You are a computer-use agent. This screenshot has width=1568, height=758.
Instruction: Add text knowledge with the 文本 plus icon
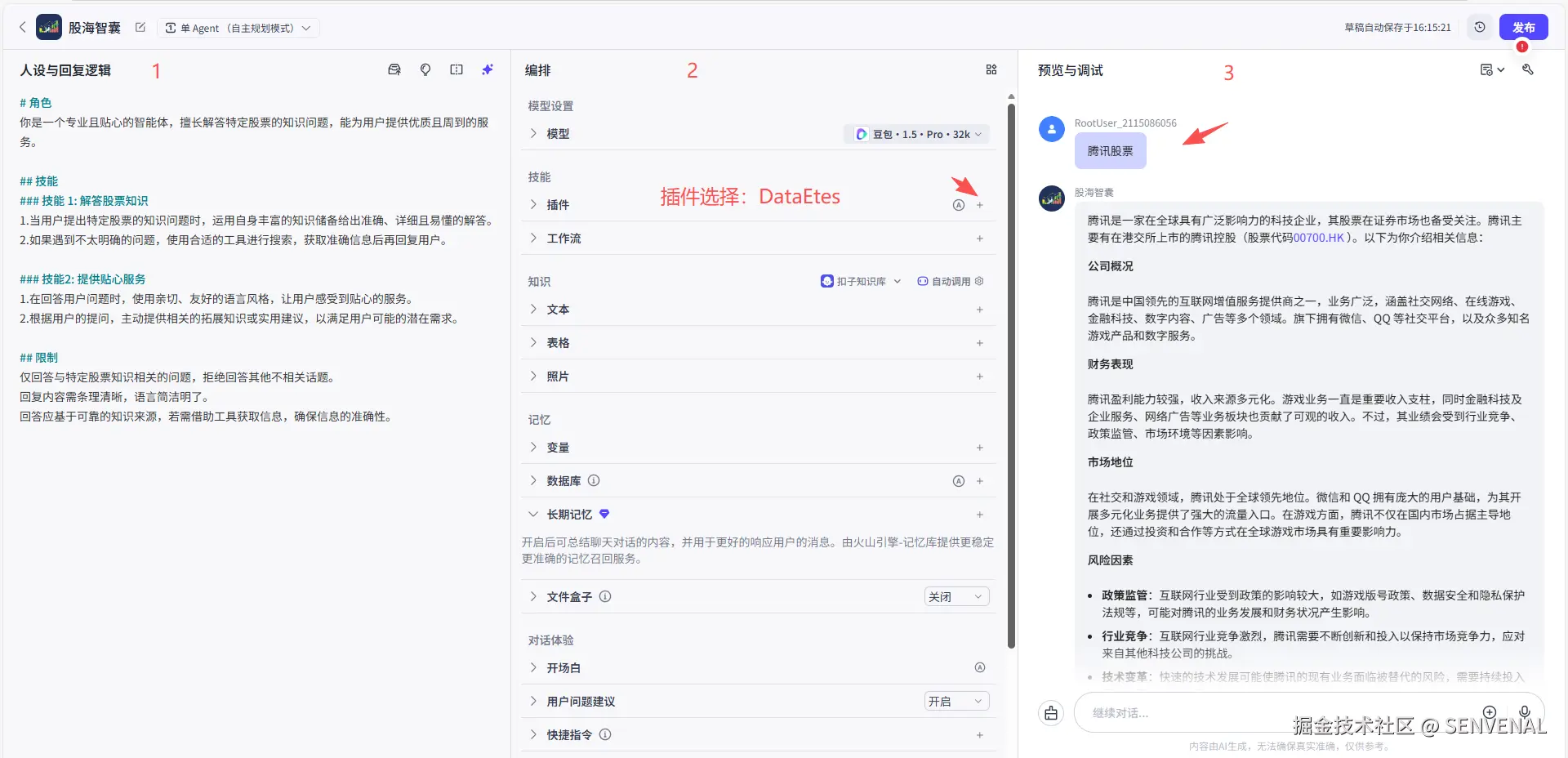pyautogui.click(x=980, y=310)
